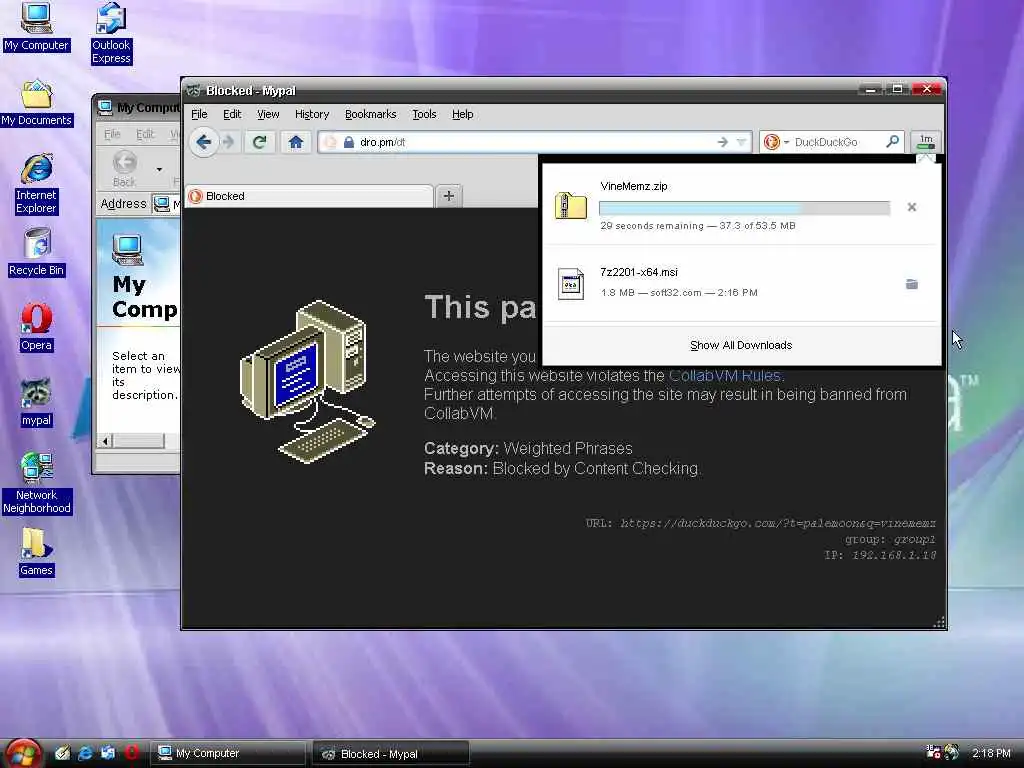Expand the address bar history dropdown

(741, 142)
